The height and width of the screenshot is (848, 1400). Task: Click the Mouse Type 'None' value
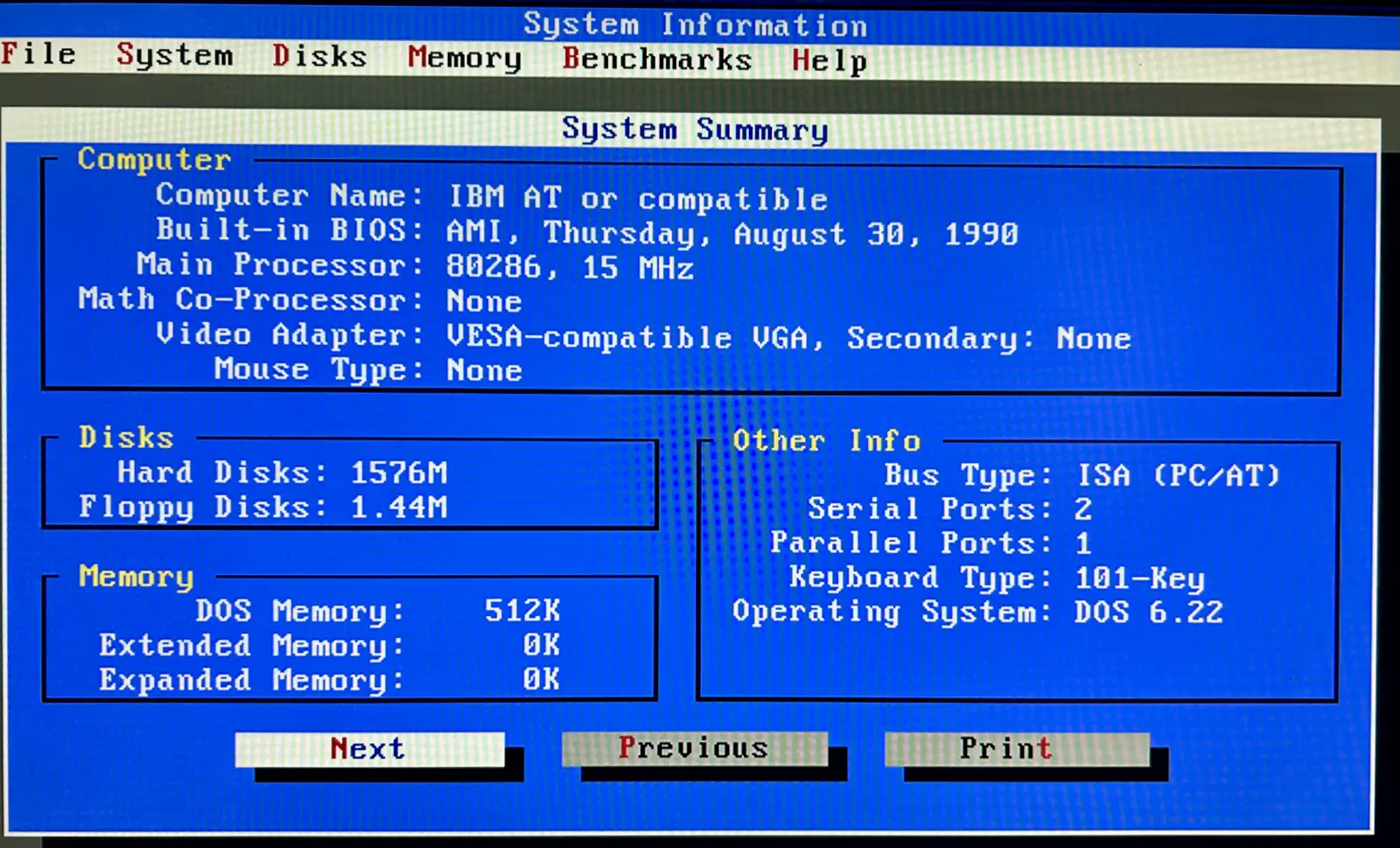pyautogui.click(x=484, y=370)
